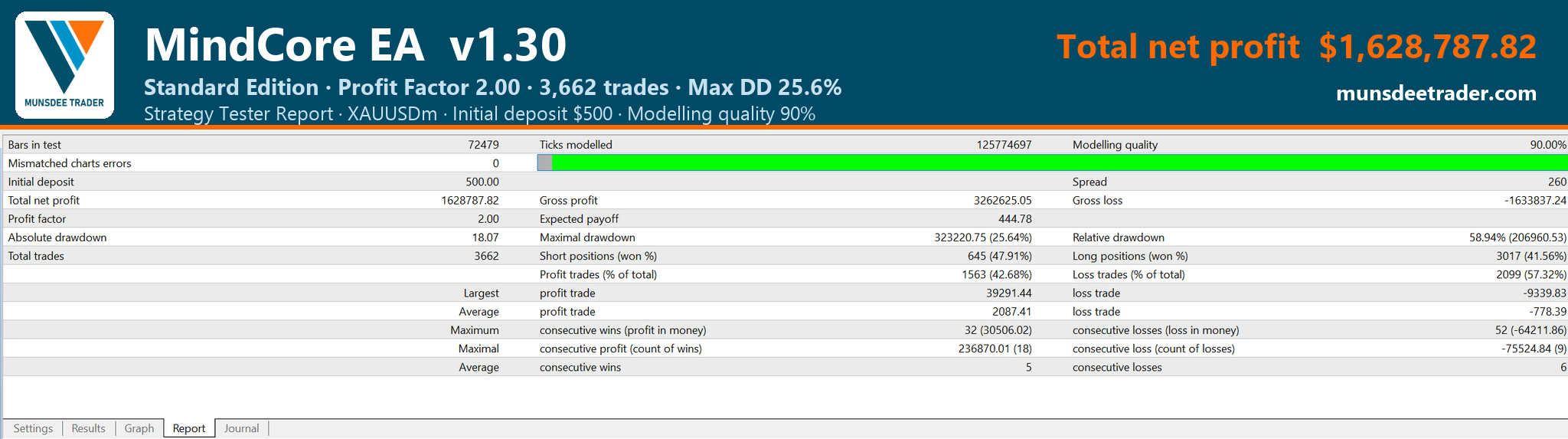Click Short positions value 645 (47.91%)
1568x439 pixels.
click(x=1000, y=256)
